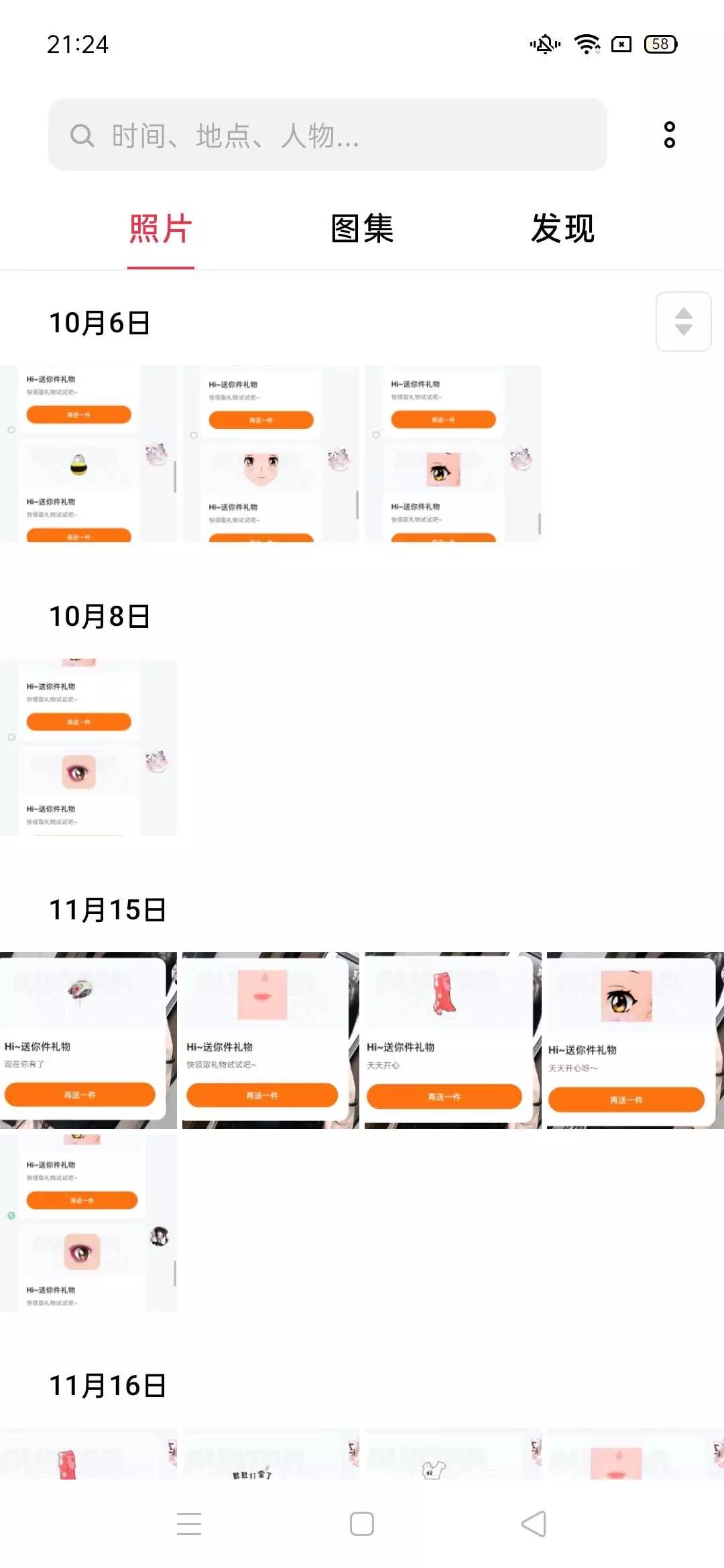Switch to the 发现 tab
The height and width of the screenshot is (1568, 724).
pos(563,228)
